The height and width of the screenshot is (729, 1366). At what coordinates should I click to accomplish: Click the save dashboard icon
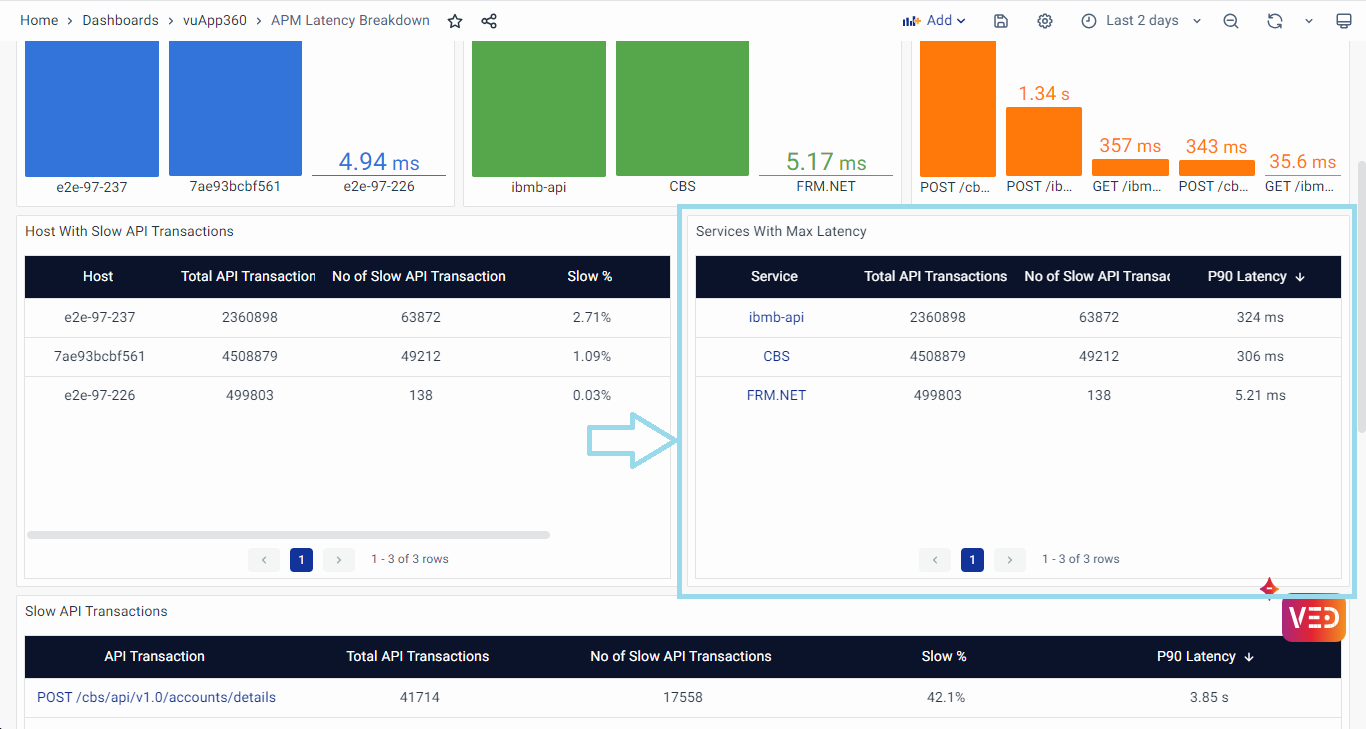[x=1001, y=21]
